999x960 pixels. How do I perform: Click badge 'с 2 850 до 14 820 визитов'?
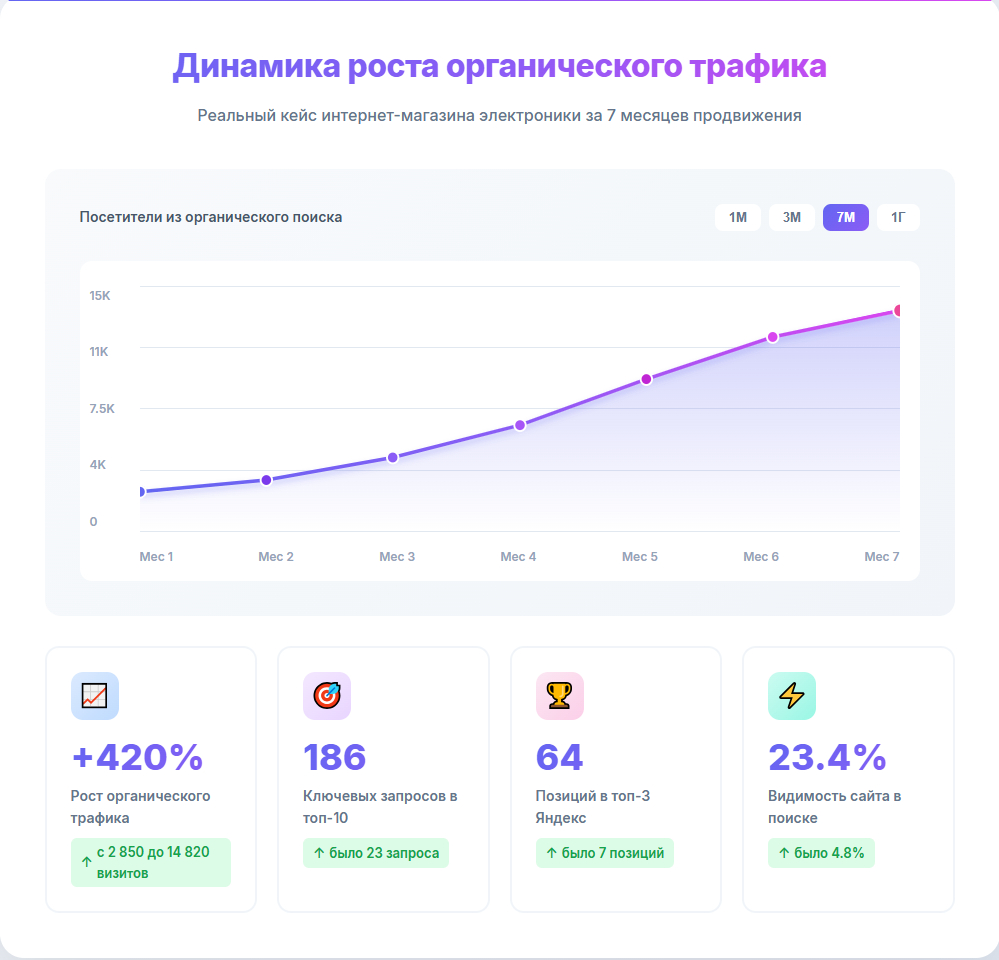[x=151, y=863]
